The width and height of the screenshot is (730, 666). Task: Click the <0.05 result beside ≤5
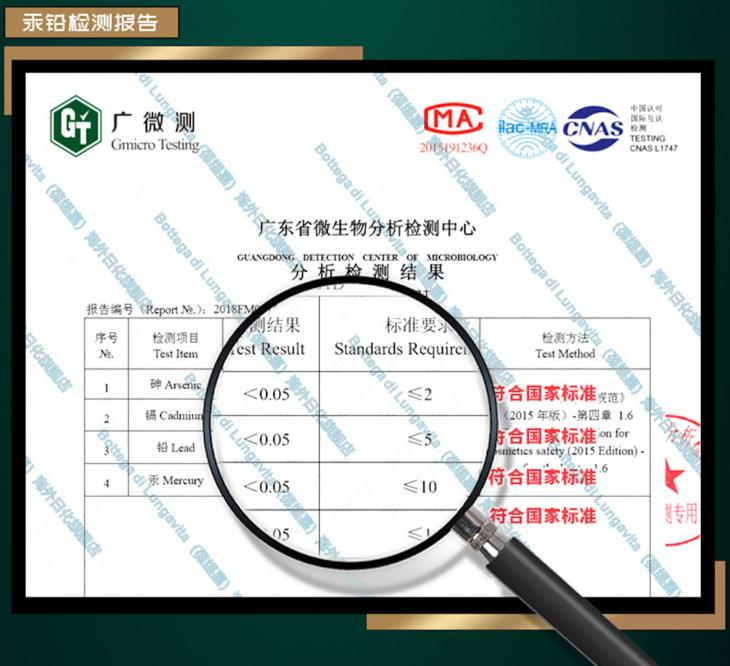(267, 439)
